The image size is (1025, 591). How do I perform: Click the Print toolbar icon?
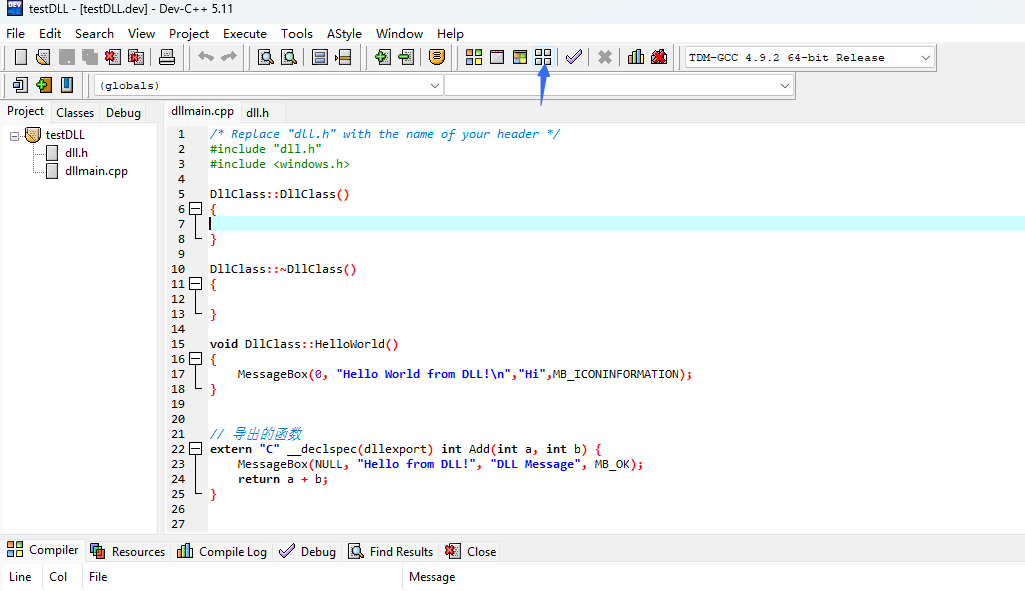click(x=167, y=58)
